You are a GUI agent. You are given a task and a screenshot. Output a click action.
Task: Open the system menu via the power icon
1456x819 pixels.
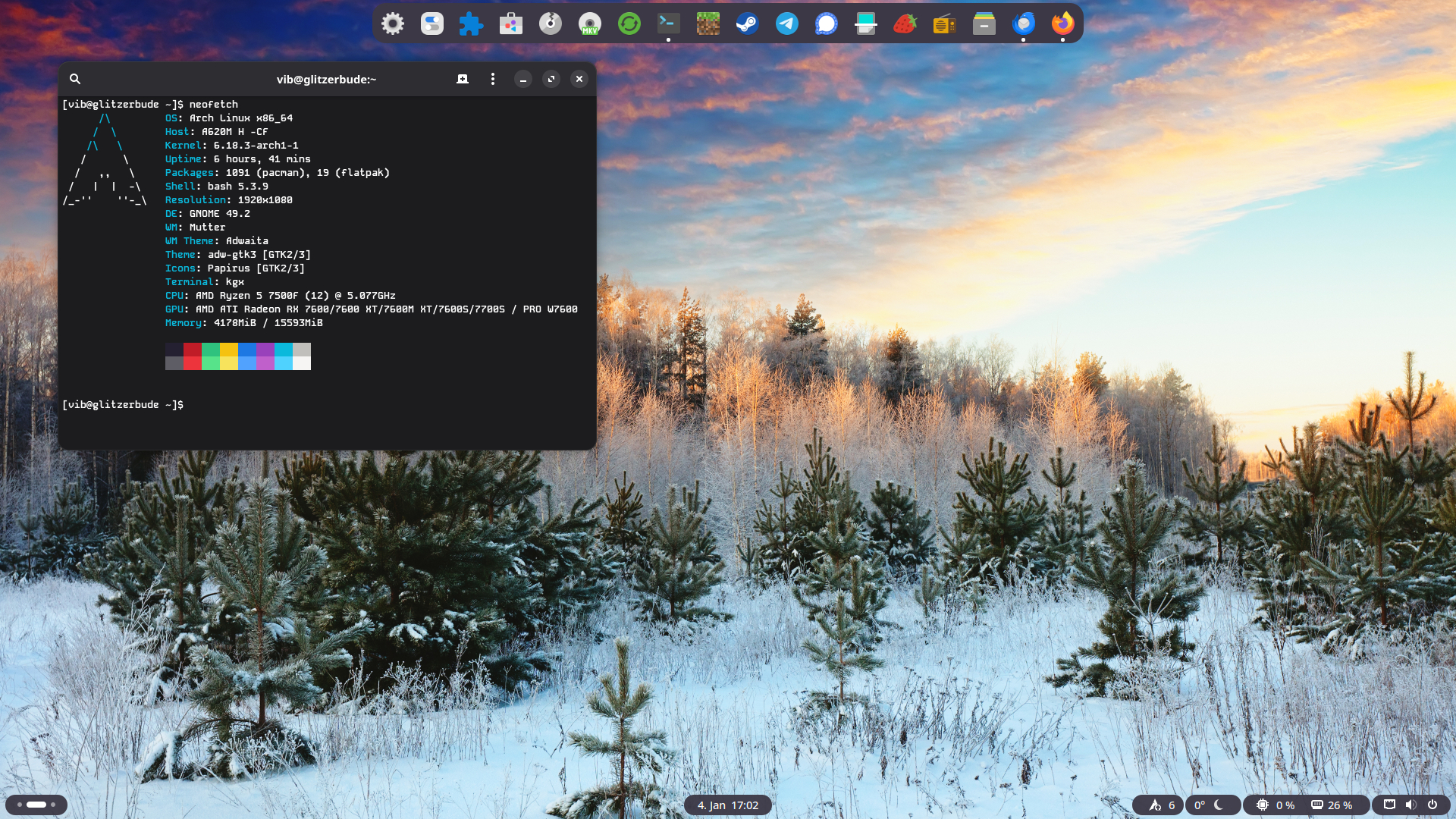click(1432, 805)
